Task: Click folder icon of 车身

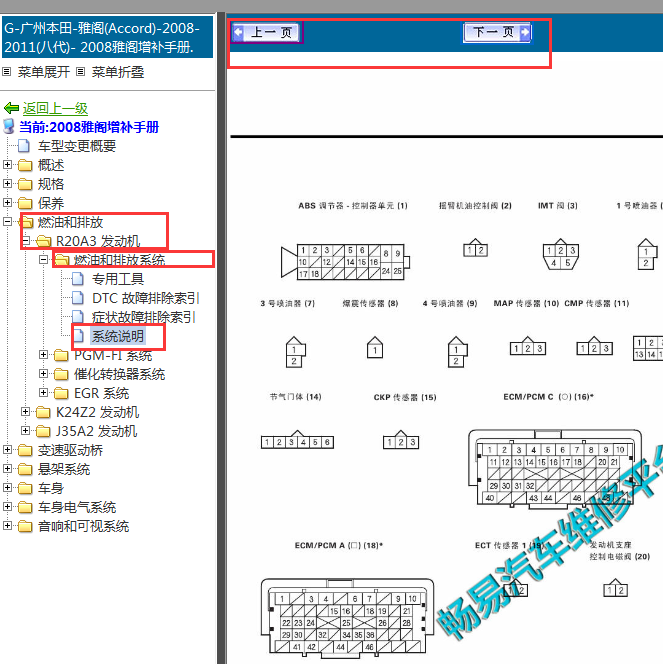Action: click(x=25, y=488)
